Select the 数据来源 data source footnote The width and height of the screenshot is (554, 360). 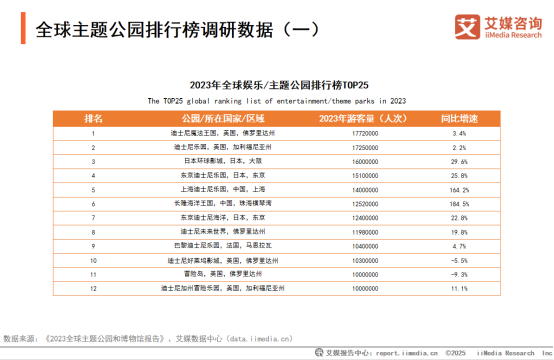coord(148,339)
